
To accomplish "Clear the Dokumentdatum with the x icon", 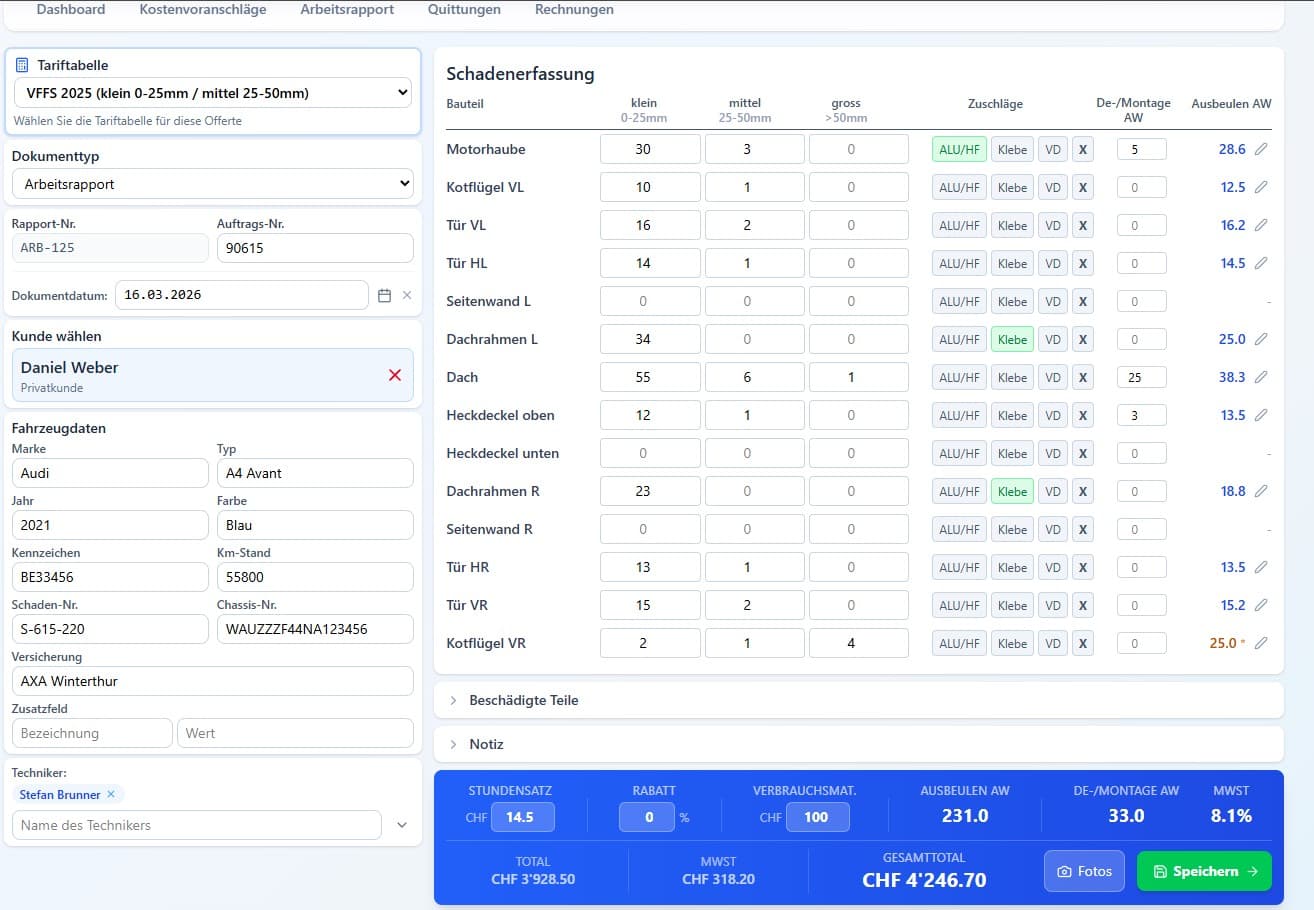I will click(407, 295).
